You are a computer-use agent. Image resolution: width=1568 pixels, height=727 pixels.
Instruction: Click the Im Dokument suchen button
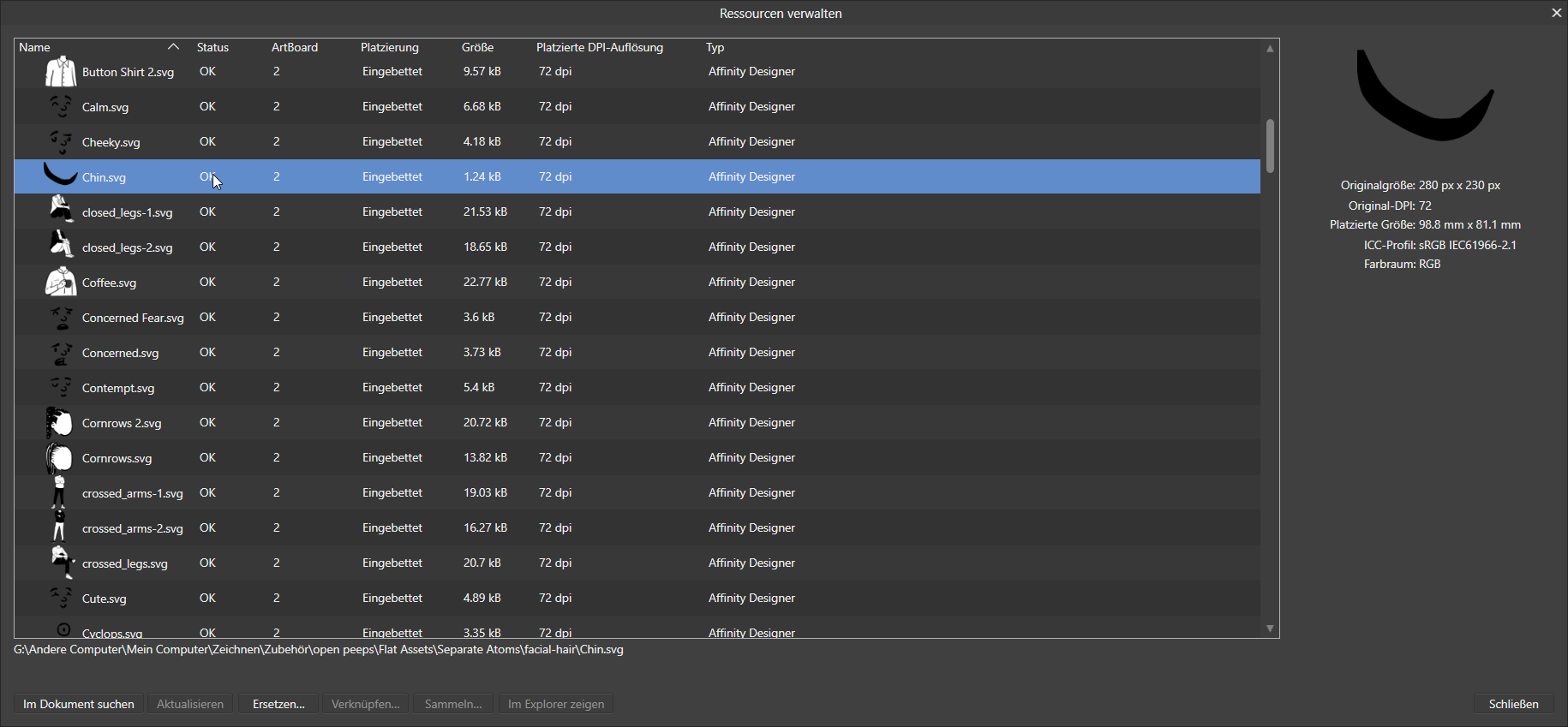pos(79,704)
